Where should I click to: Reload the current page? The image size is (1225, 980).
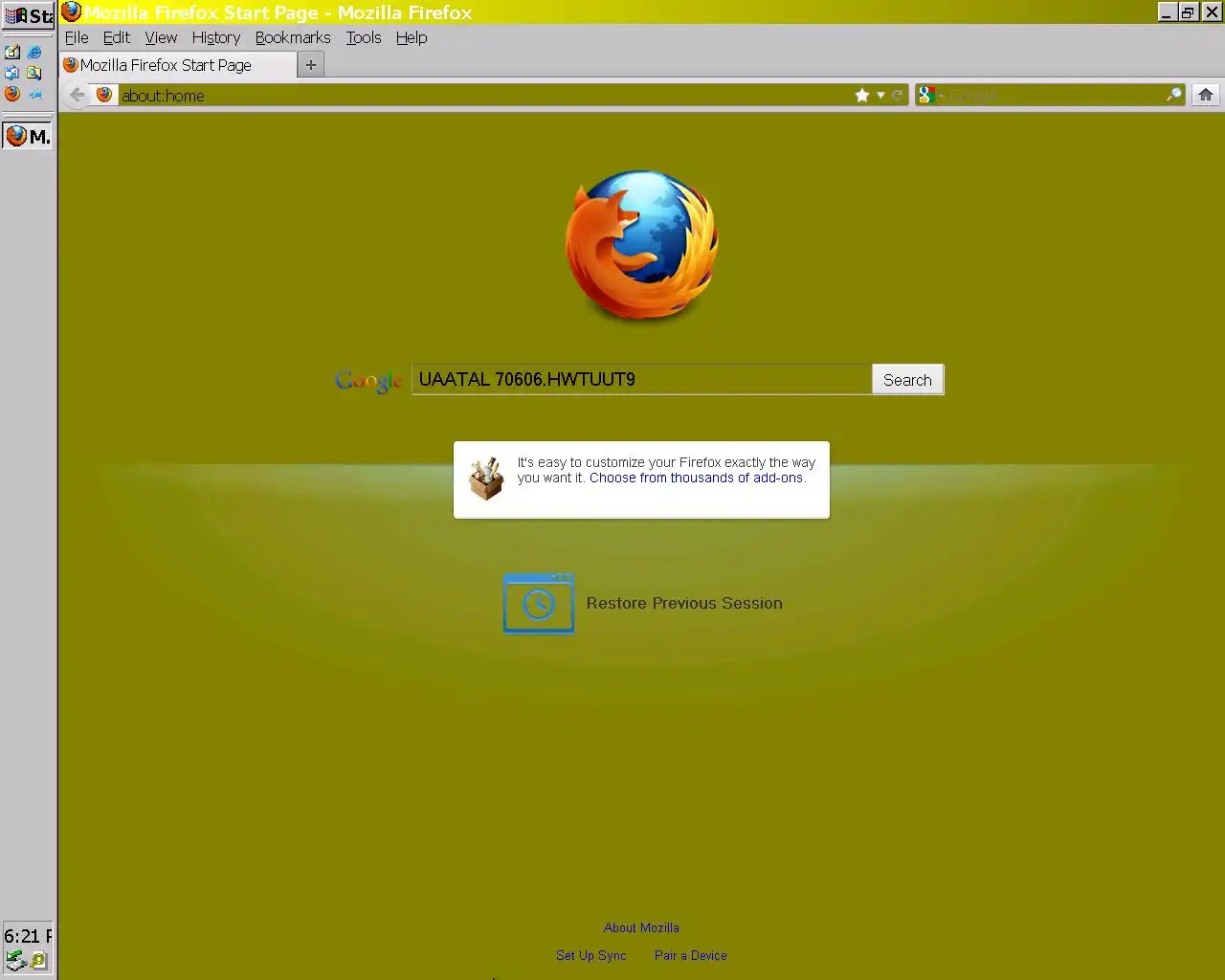(898, 95)
